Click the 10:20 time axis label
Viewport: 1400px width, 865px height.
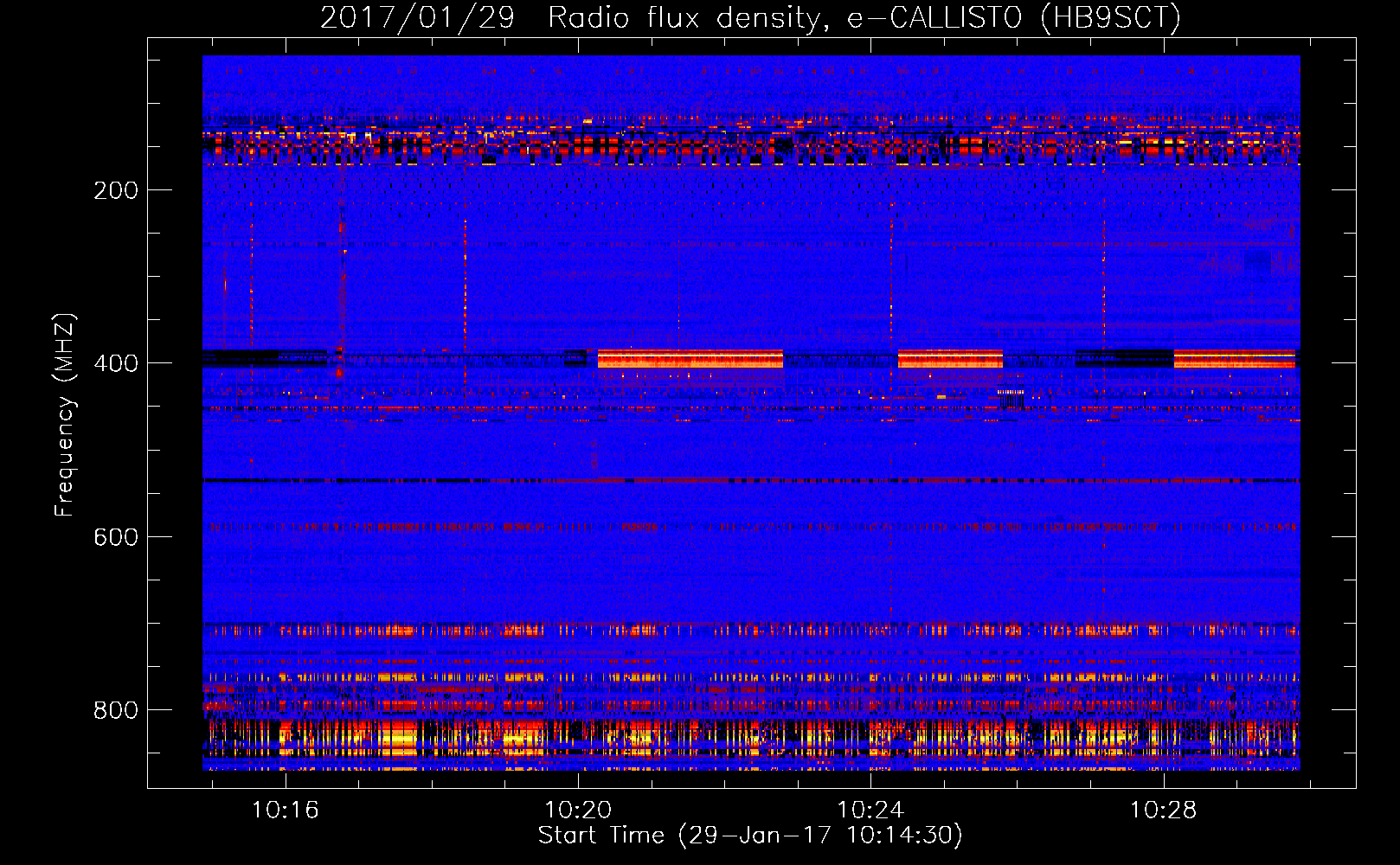point(578,810)
